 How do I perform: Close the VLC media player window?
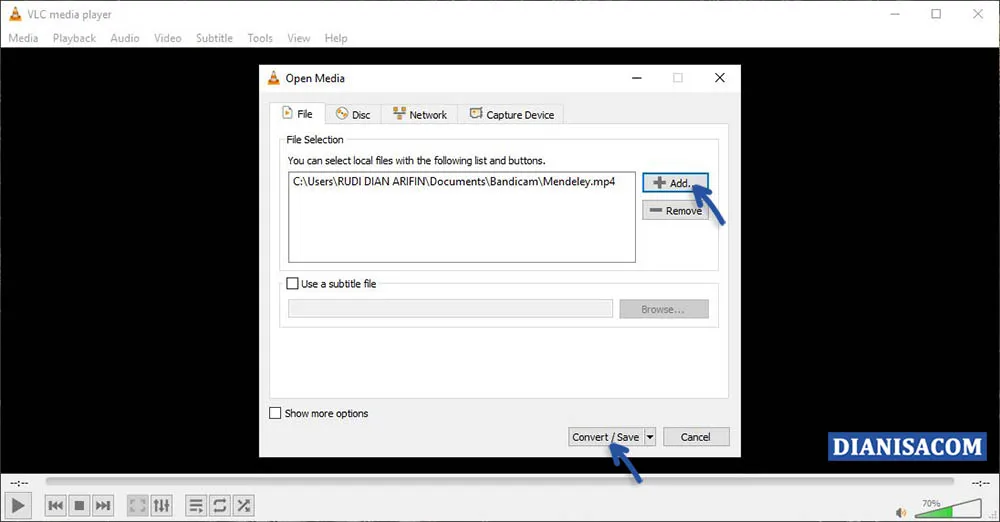click(978, 13)
